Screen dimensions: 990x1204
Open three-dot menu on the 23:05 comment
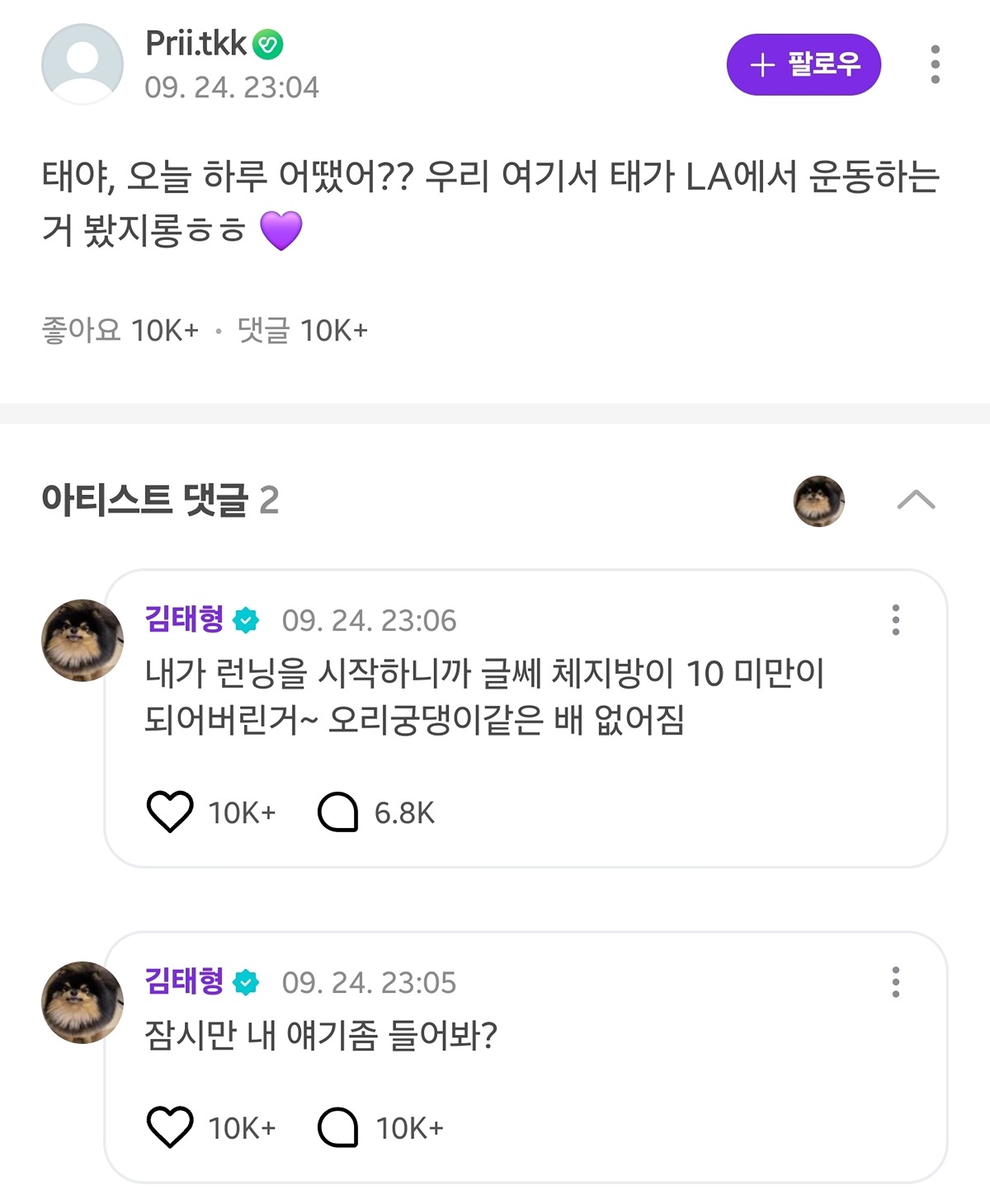pyautogui.click(x=896, y=982)
